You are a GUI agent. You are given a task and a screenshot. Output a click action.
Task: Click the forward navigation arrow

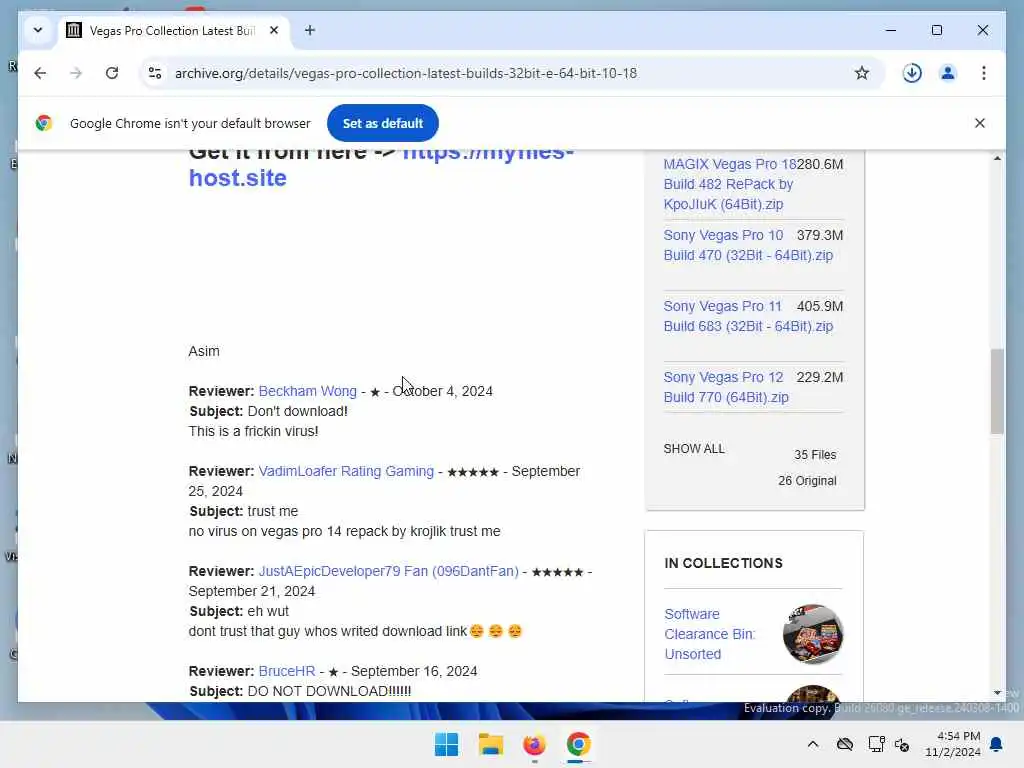pos(76,73)
